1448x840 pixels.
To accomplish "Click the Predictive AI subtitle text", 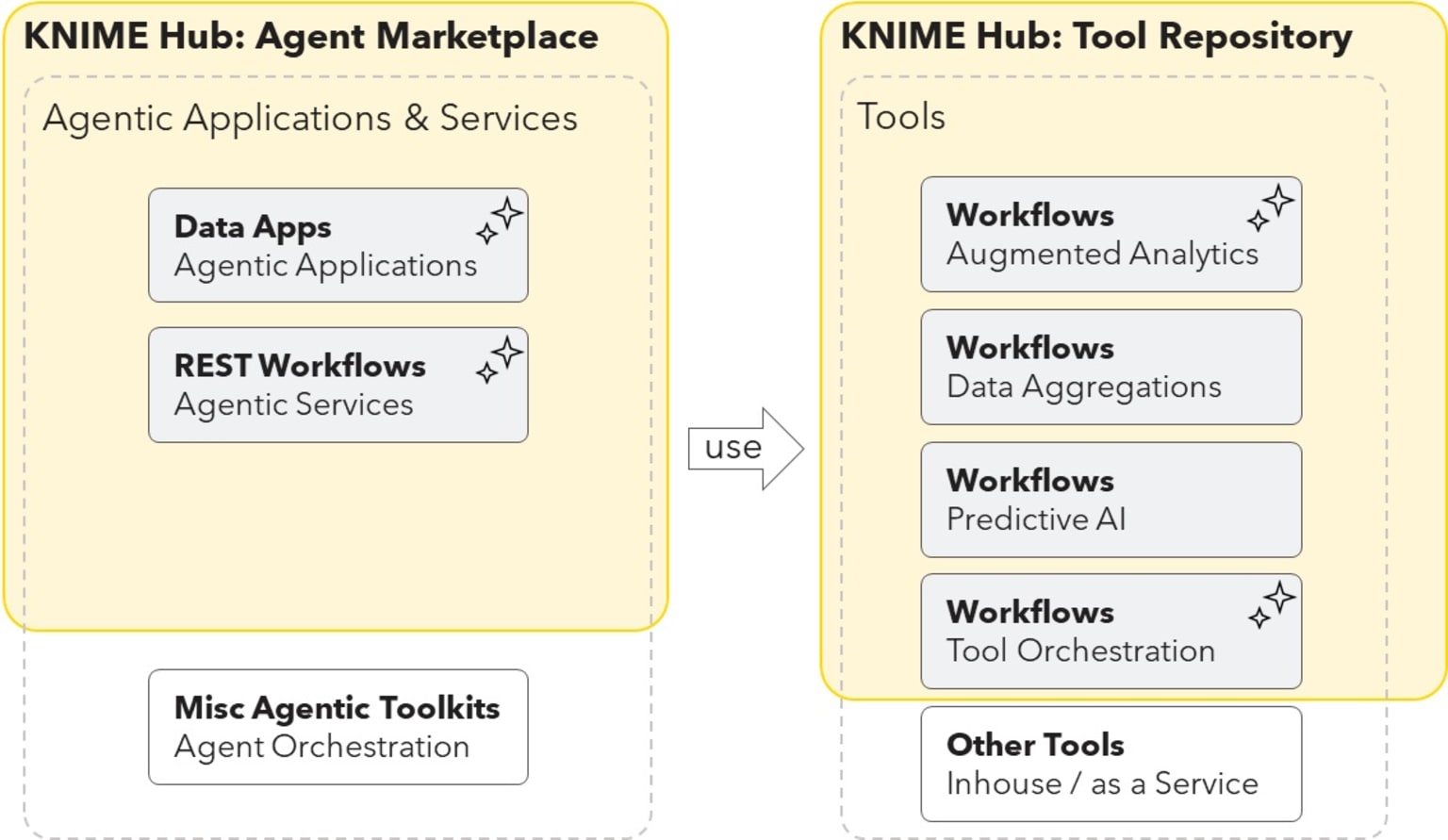I will pyautogui.click(x=1036, y=519).
